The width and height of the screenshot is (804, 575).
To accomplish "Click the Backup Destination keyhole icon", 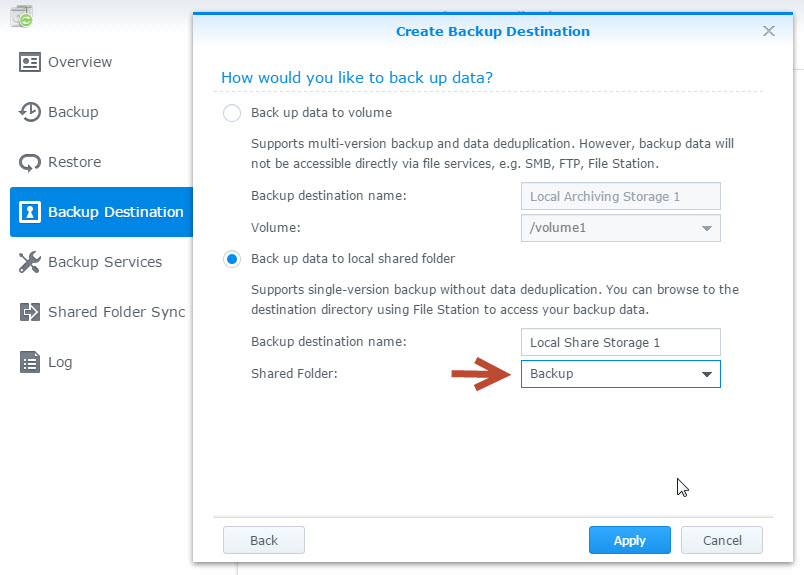I will [x=30, y=212].
